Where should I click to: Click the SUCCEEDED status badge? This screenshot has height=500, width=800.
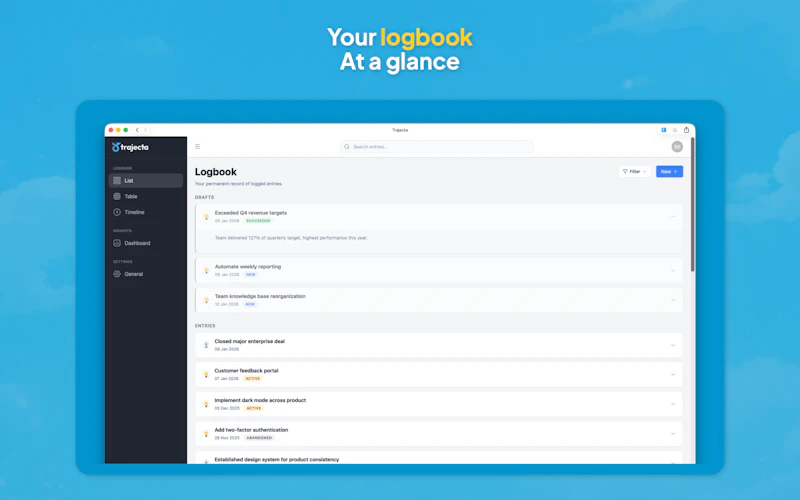click(258, 221)
